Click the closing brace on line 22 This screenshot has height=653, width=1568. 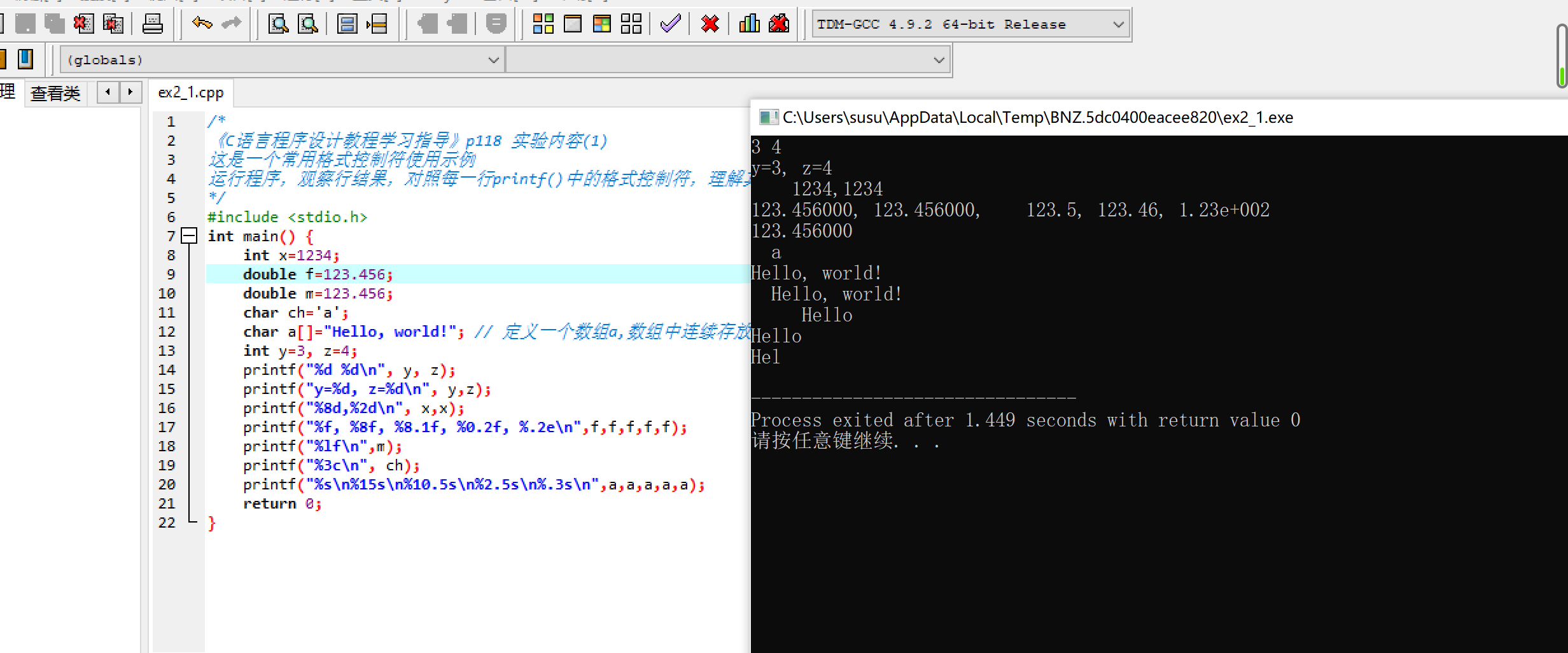[212, 523]
